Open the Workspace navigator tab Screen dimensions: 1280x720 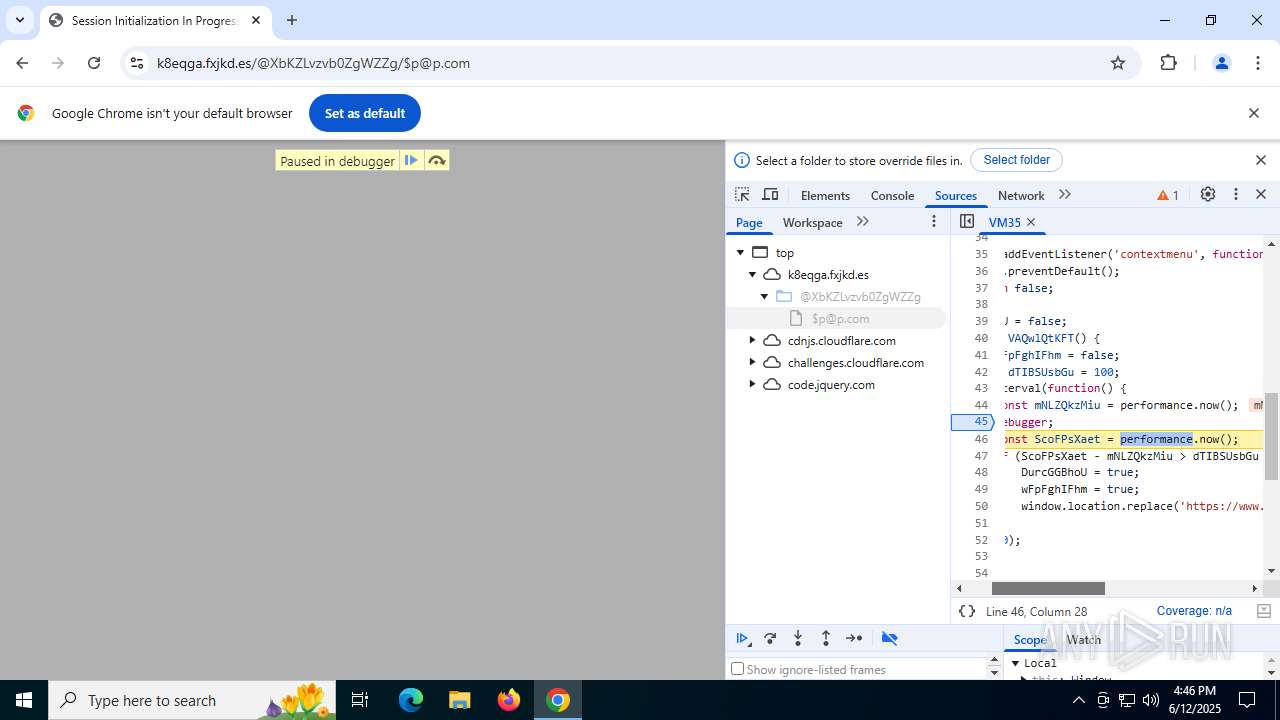point(812,222)
